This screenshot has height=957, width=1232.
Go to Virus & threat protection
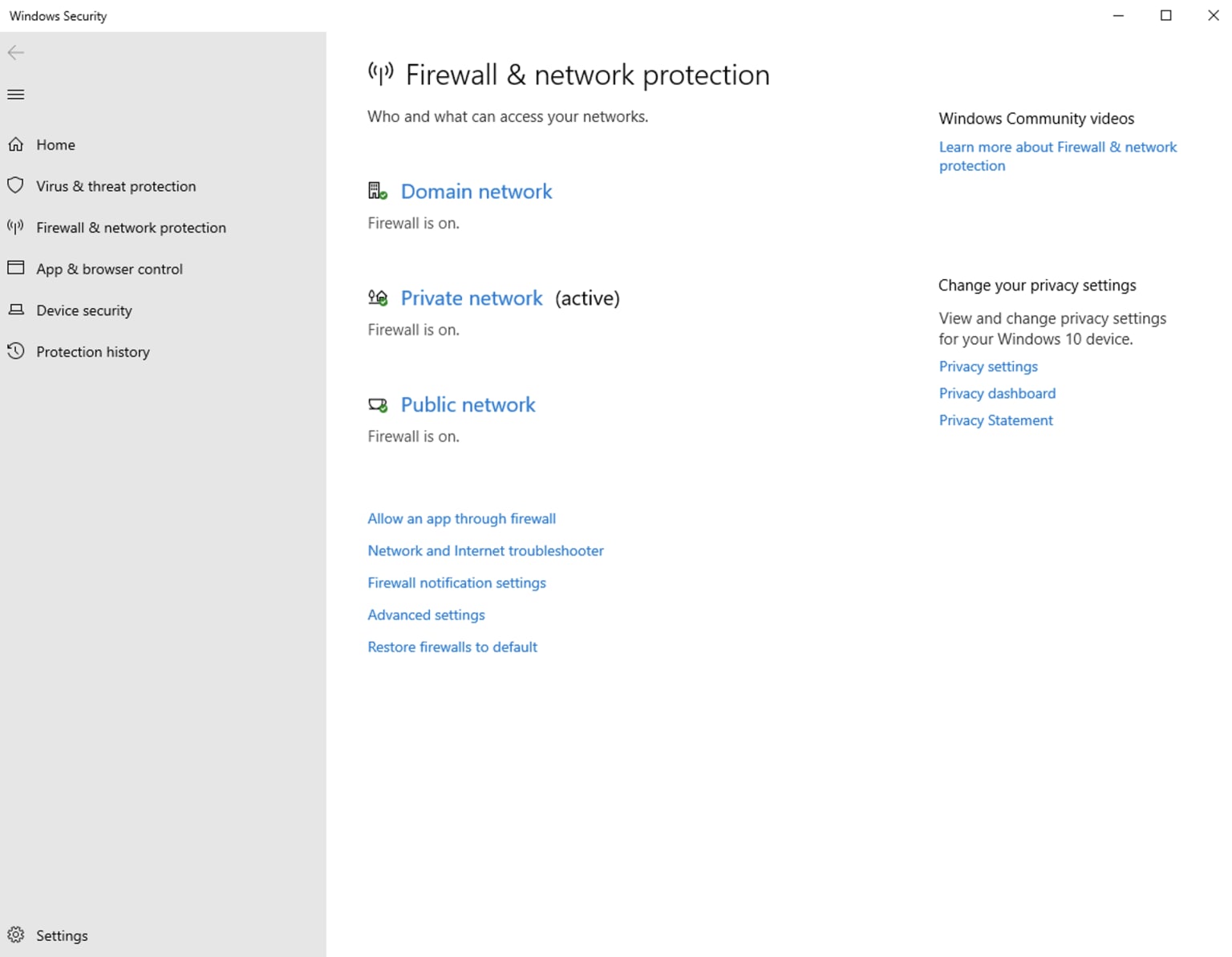click(x=115, y=186)
